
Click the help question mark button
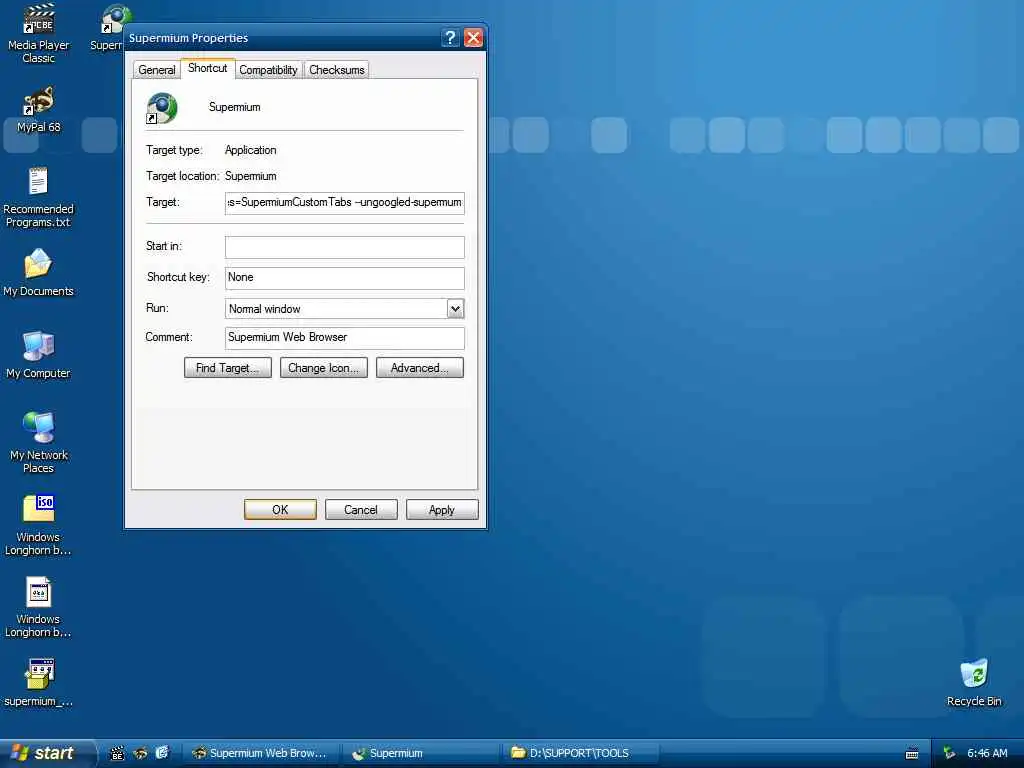point(450,38)
